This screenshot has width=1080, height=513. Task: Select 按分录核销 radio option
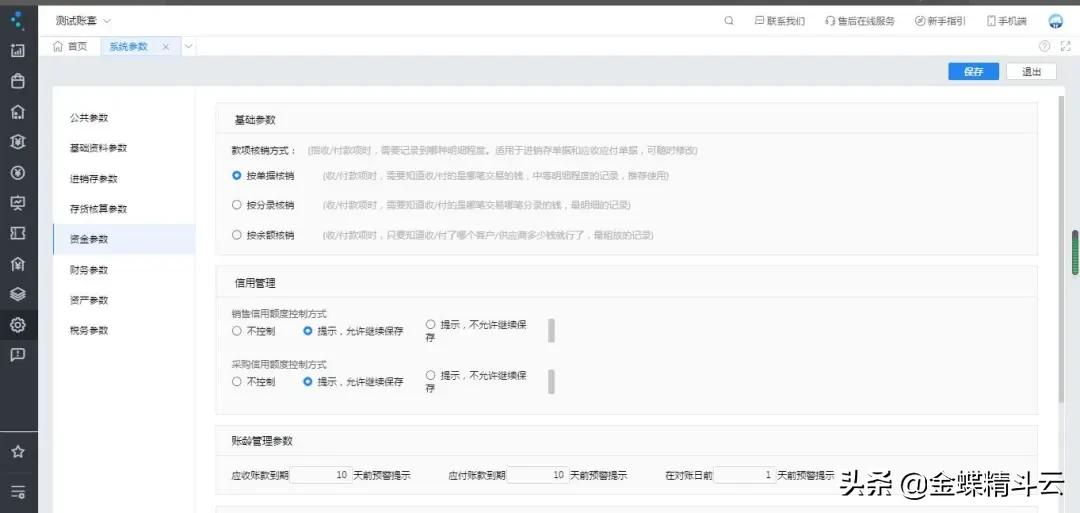[x=236, y=205]
